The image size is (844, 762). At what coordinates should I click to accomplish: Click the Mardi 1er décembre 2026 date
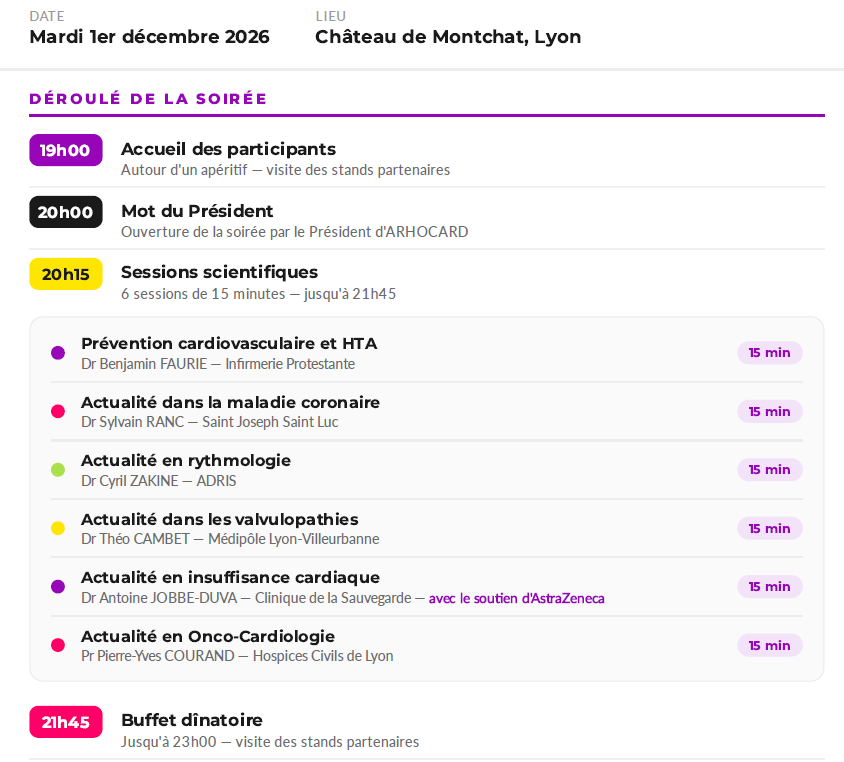(149, 37)
